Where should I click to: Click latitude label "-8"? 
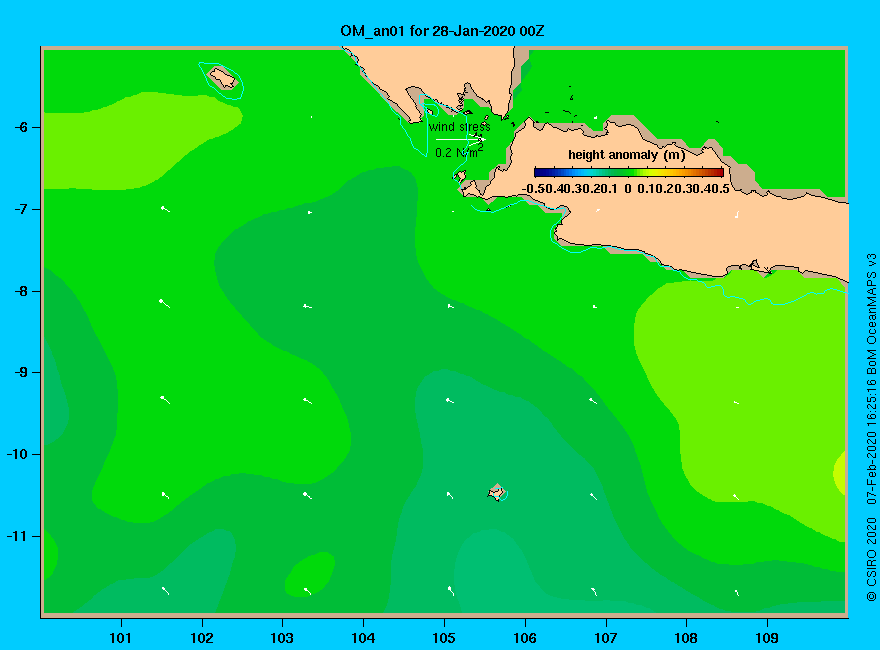(x=21, y=291)
